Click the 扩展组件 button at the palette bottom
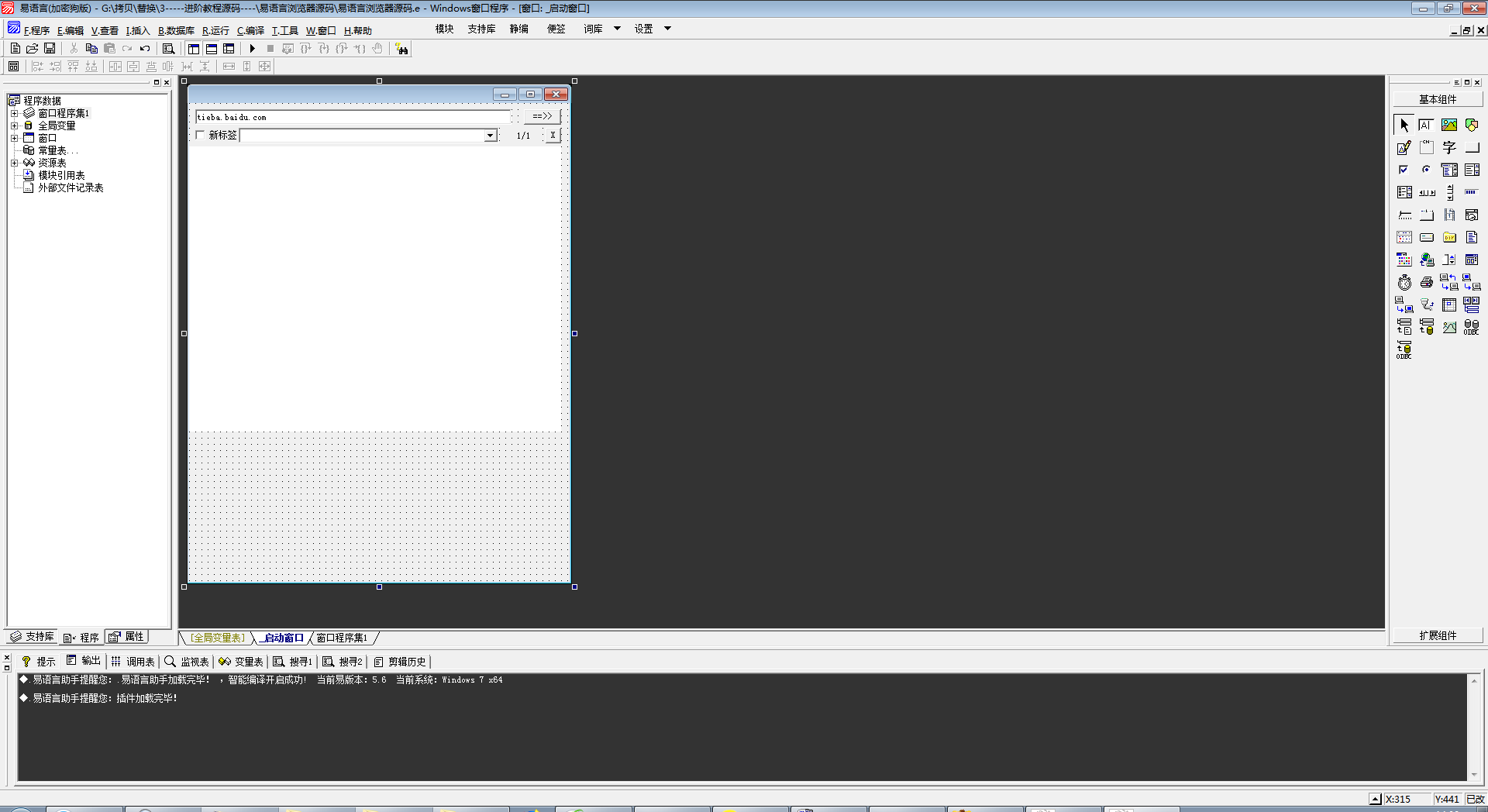The image size is (1488, 812). 1438,635
